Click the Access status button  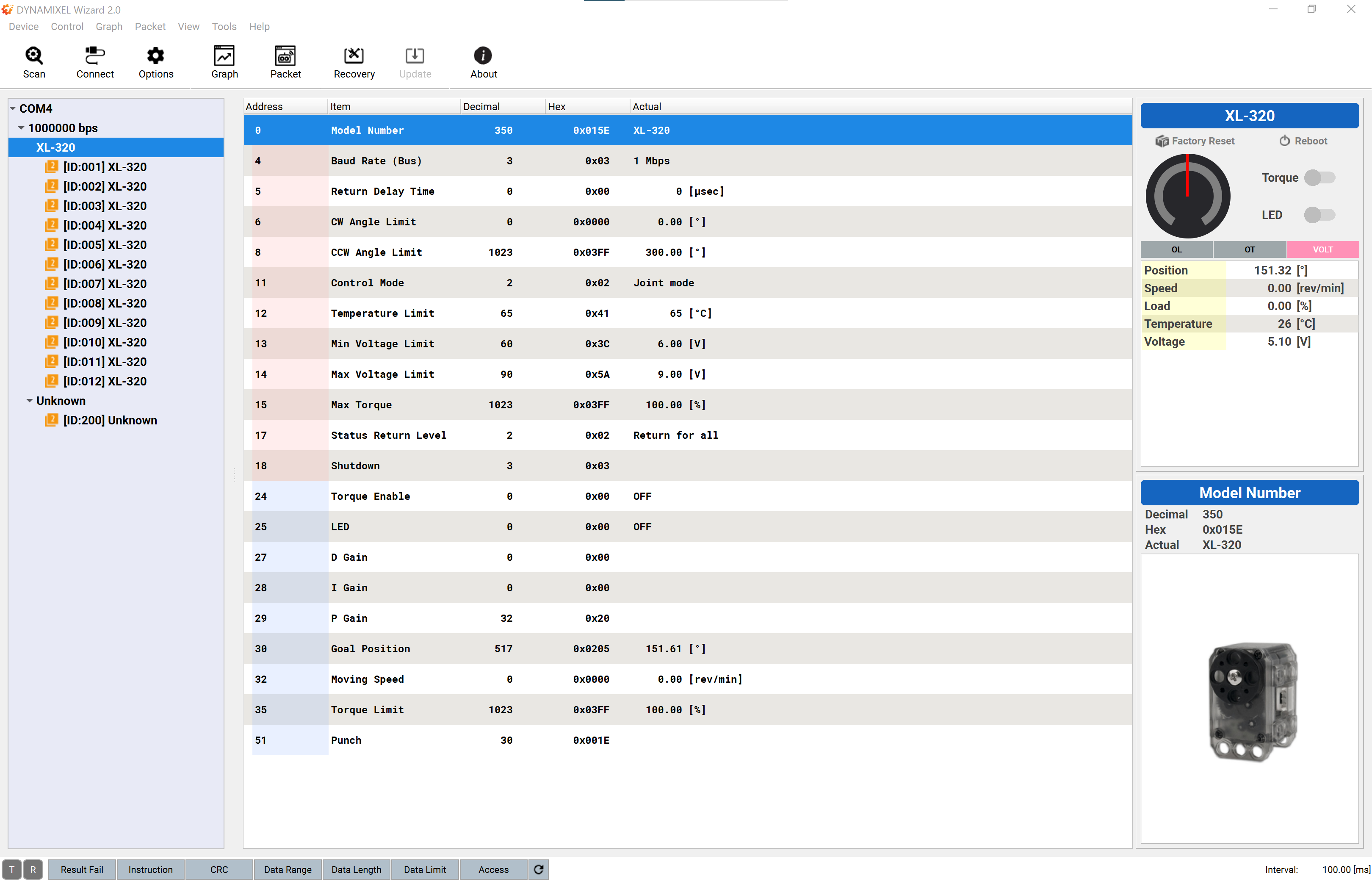click(x=494, y=870)
